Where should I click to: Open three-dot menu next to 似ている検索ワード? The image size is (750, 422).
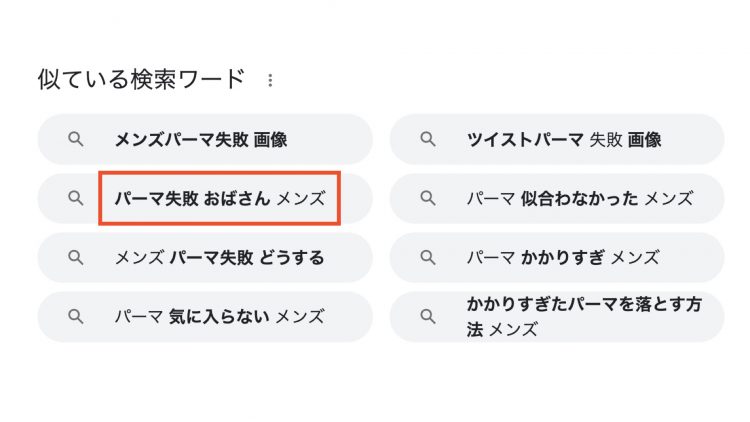270,80
